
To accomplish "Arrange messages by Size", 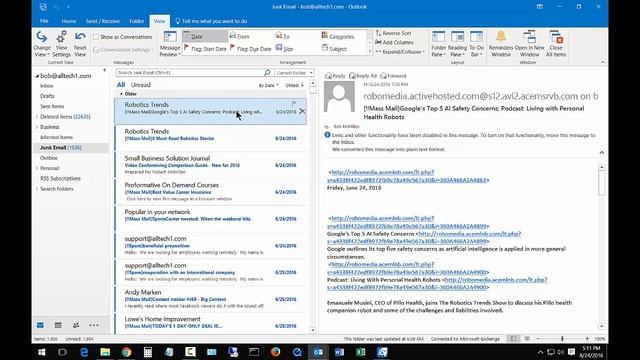I will point(284,49).
